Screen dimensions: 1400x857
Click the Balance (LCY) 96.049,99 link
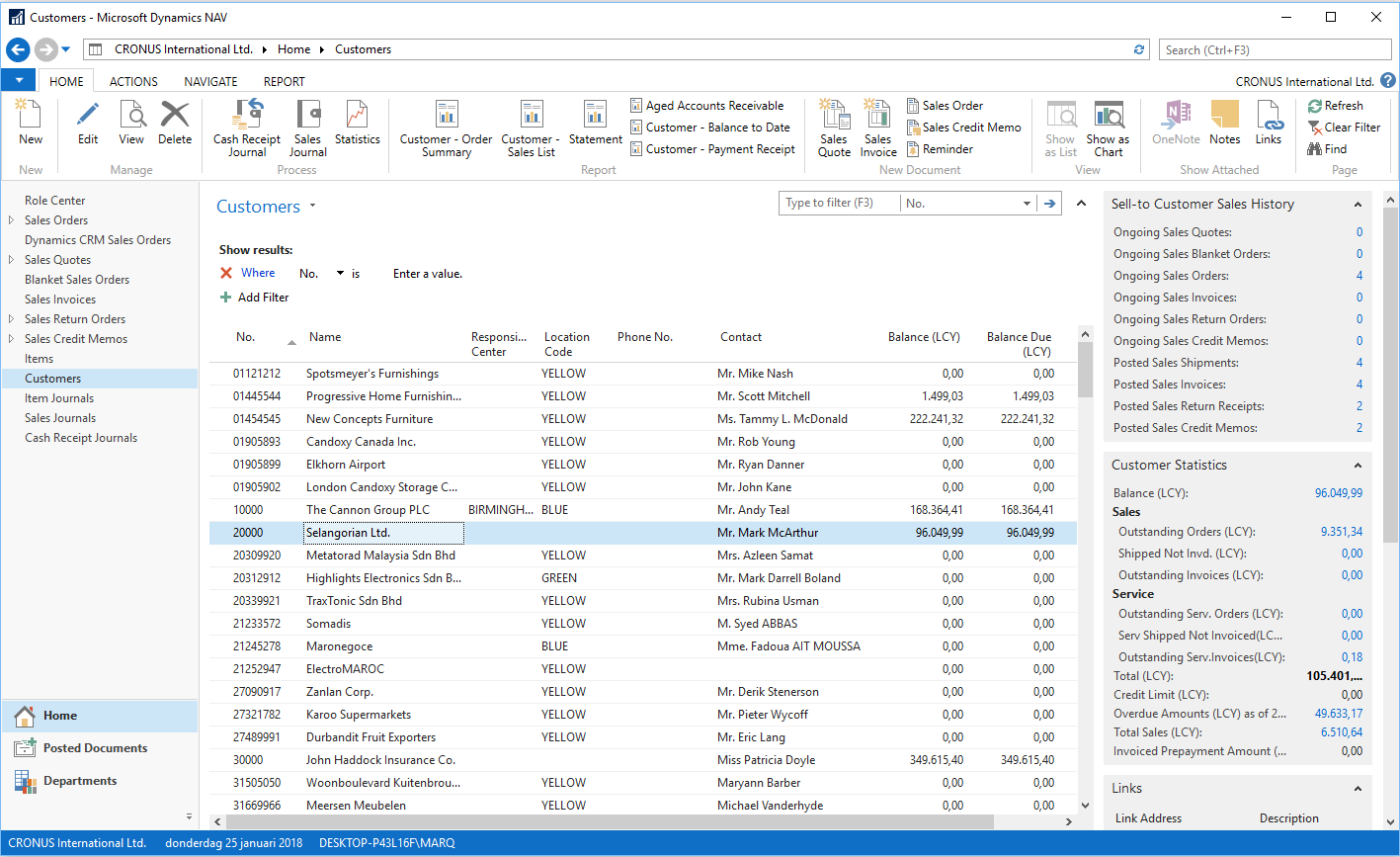tap(1339, 493)
